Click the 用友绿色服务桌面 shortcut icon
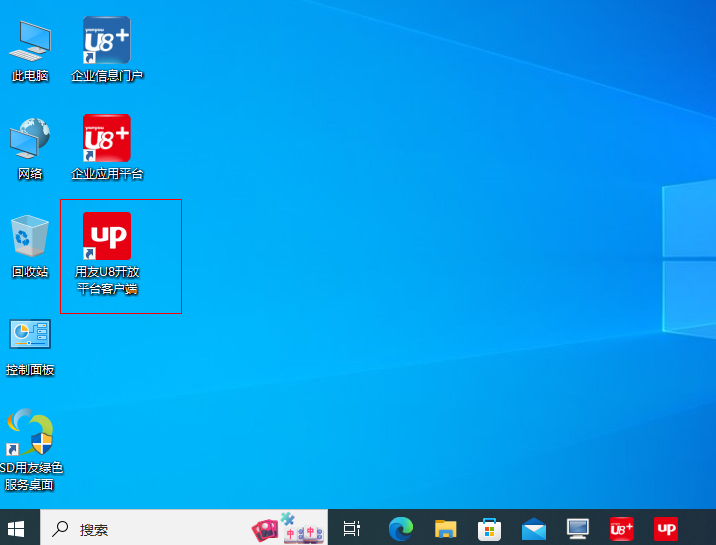Image resolution: width=716 pixels, height=545 pixels. pos(30,434)
